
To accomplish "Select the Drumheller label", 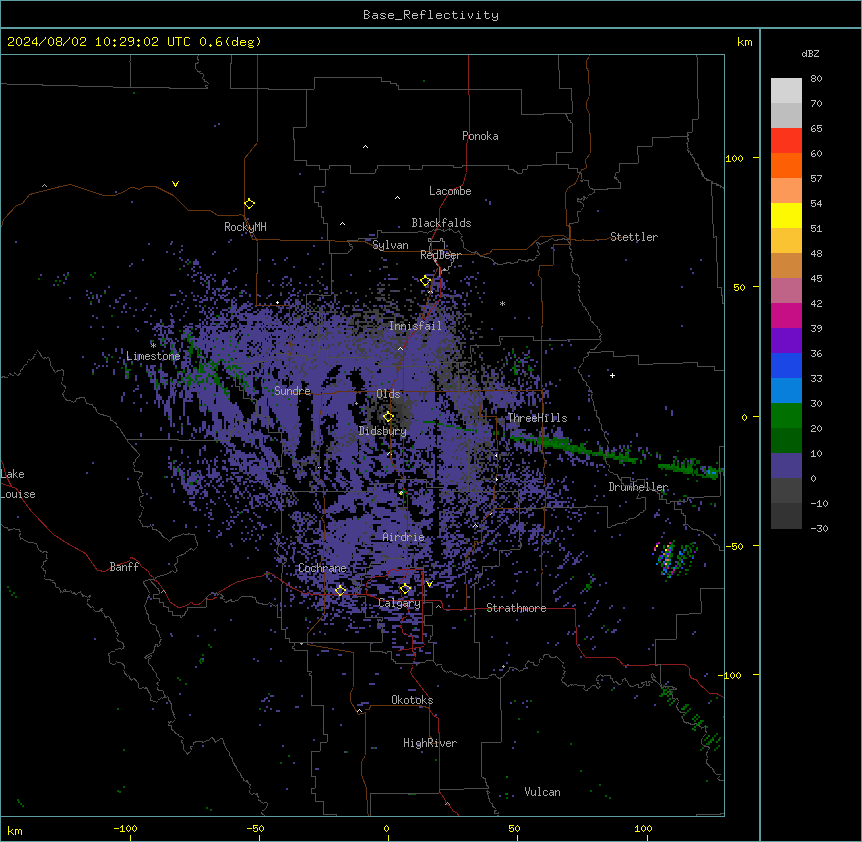I will click(638, 487).
